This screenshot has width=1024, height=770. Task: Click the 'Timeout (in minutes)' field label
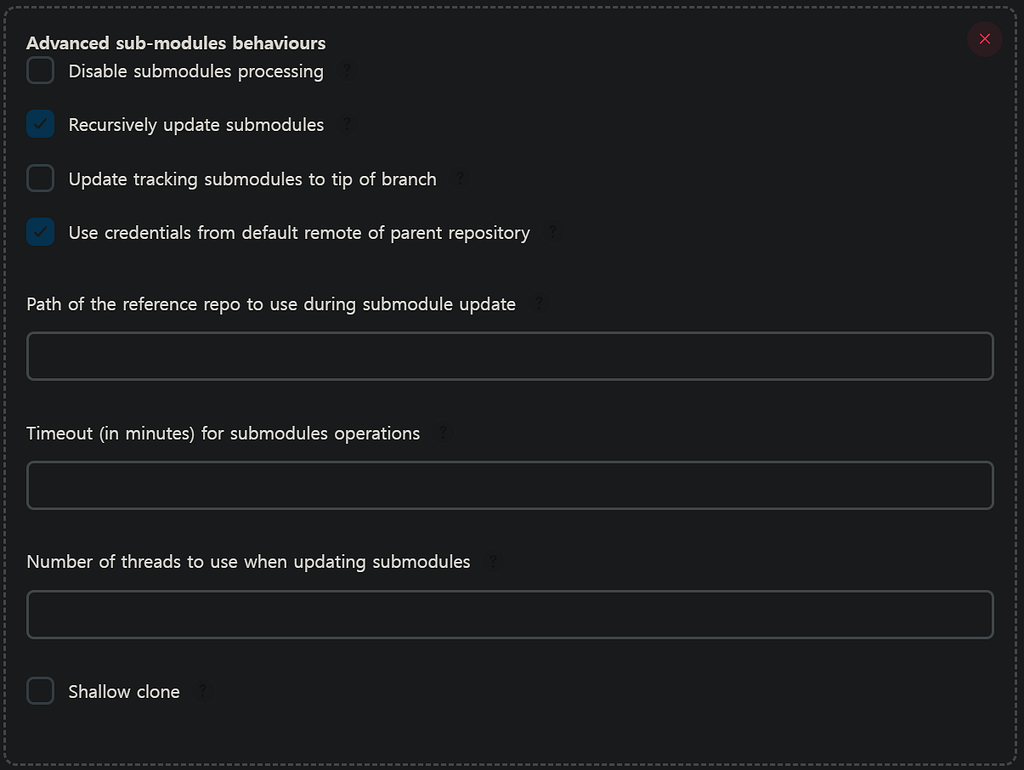pyautogui.click(x=223, y=433)
